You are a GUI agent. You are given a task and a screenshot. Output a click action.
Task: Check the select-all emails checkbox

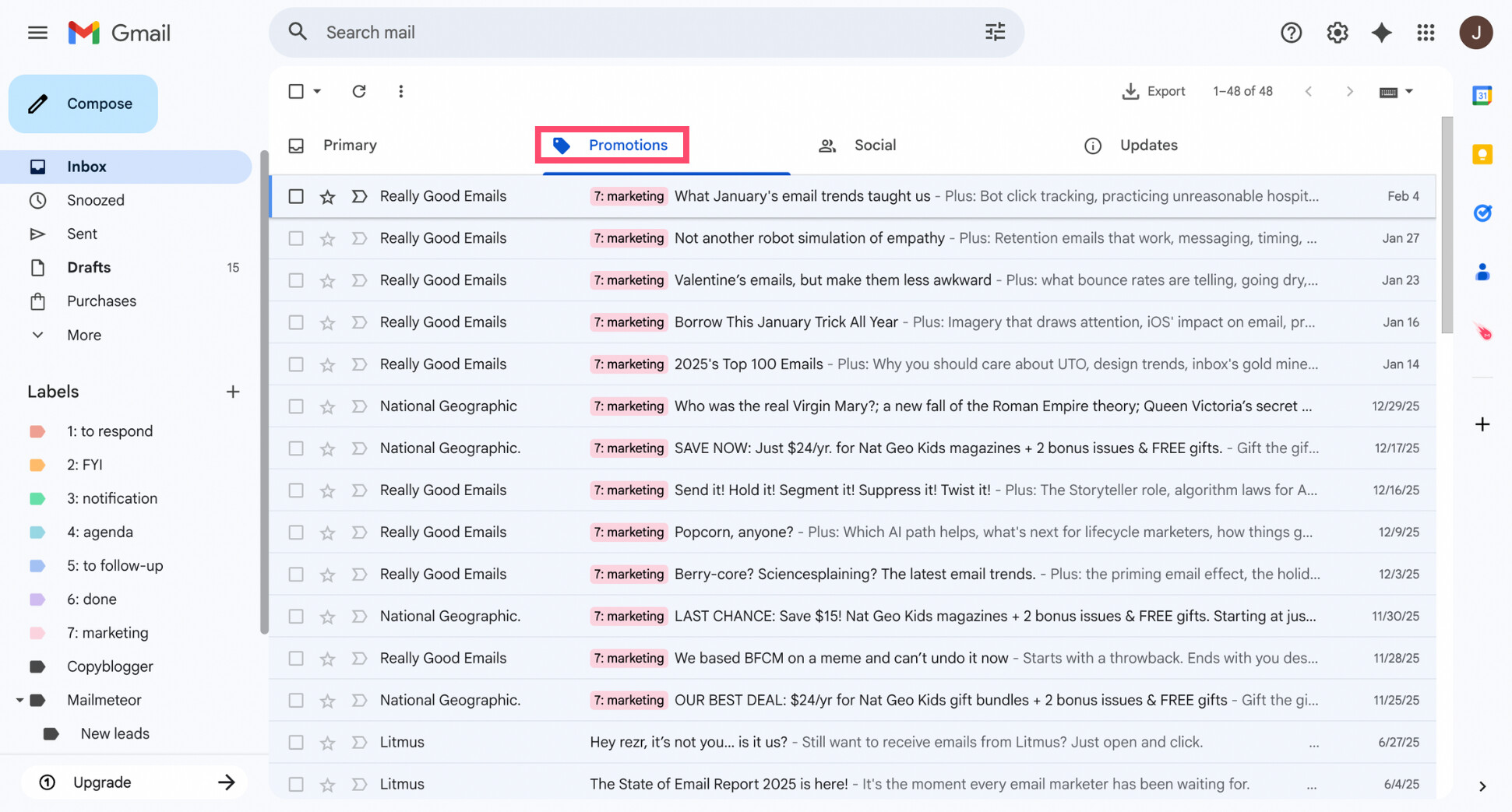(297, 91)
